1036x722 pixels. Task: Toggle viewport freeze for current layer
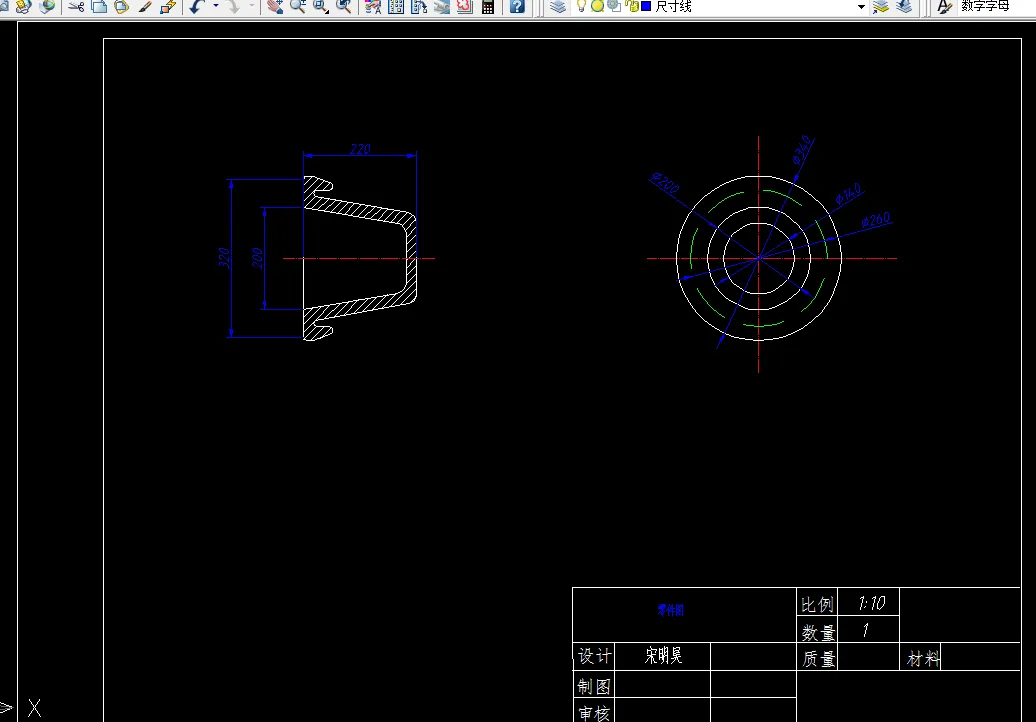[x=614, y=6]
